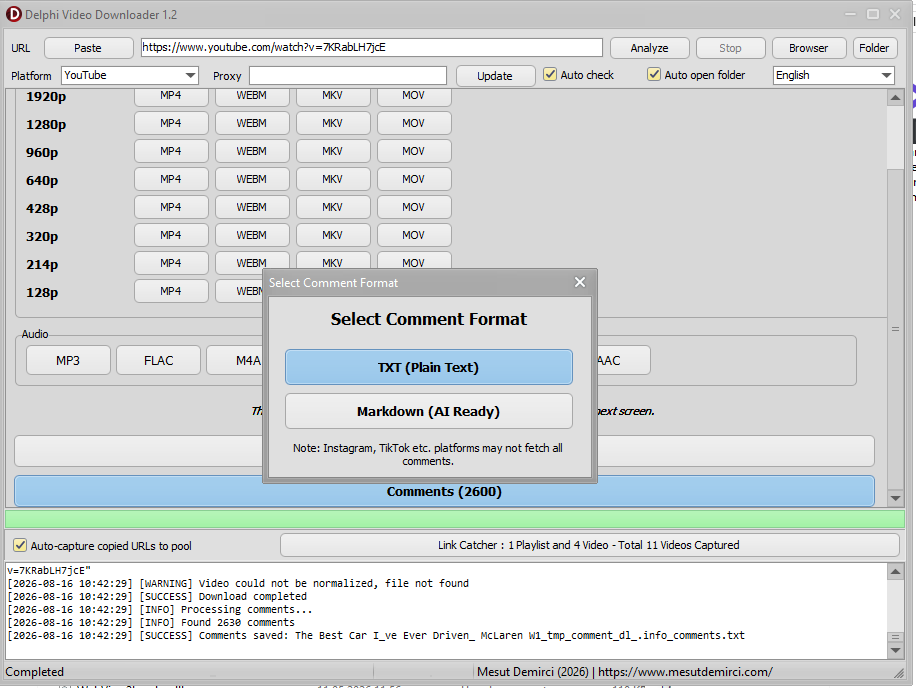Viewport: 916px width, 688px height.
Task: Download audio as MP3
Action: click(68, 361)
